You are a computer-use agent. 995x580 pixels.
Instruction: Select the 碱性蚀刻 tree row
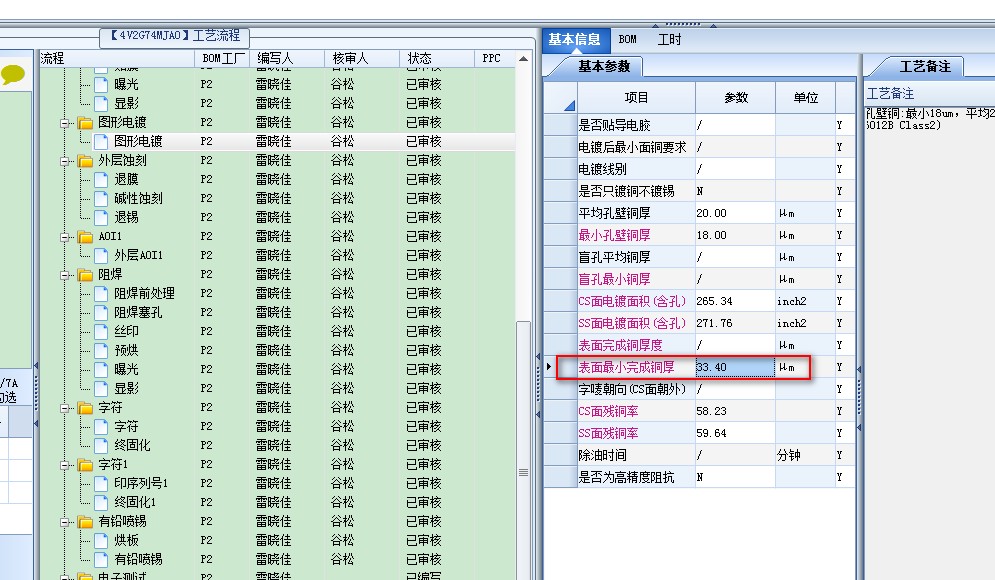click(277, 199)
